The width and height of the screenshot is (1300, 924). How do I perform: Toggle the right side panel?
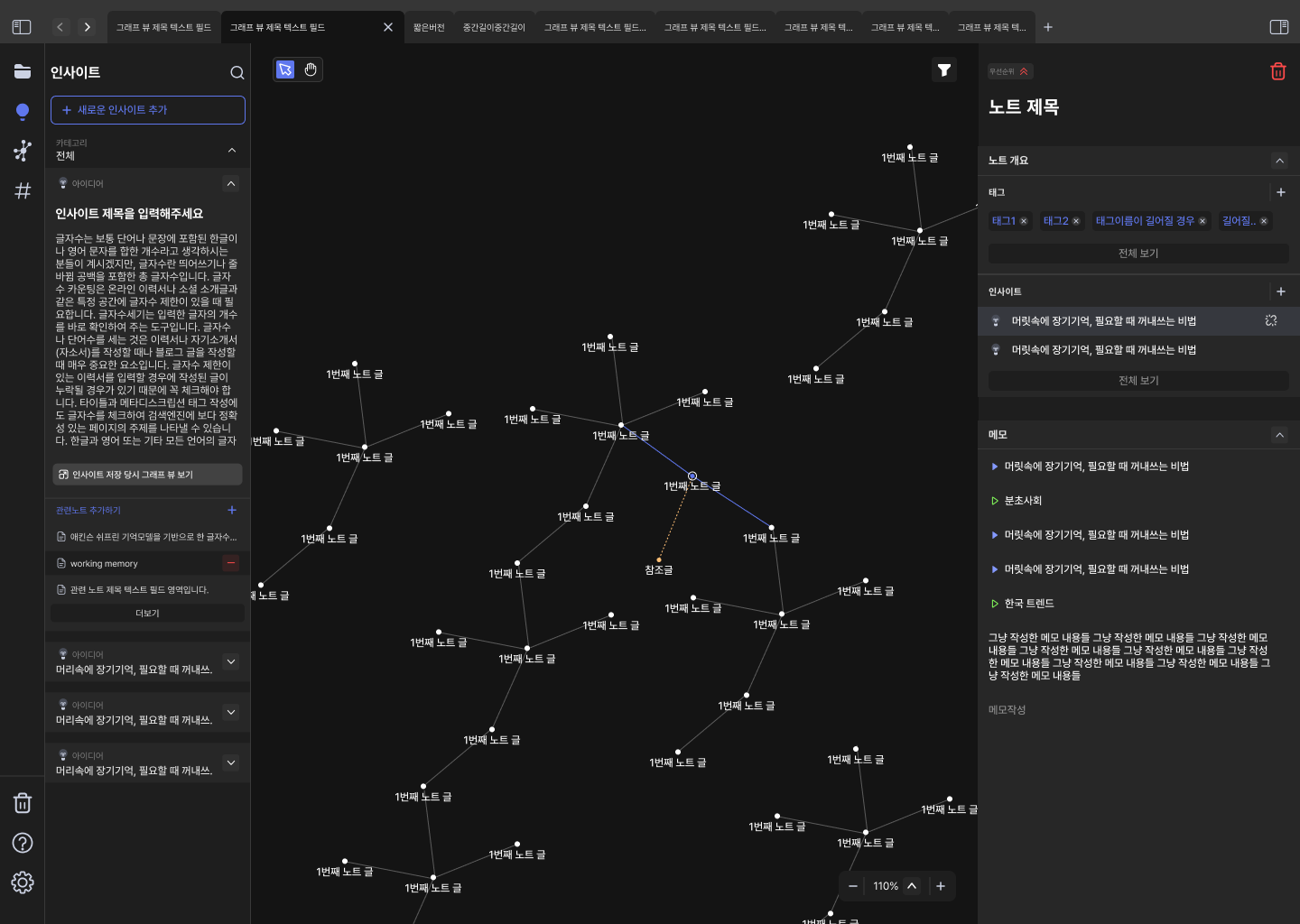1279,26
